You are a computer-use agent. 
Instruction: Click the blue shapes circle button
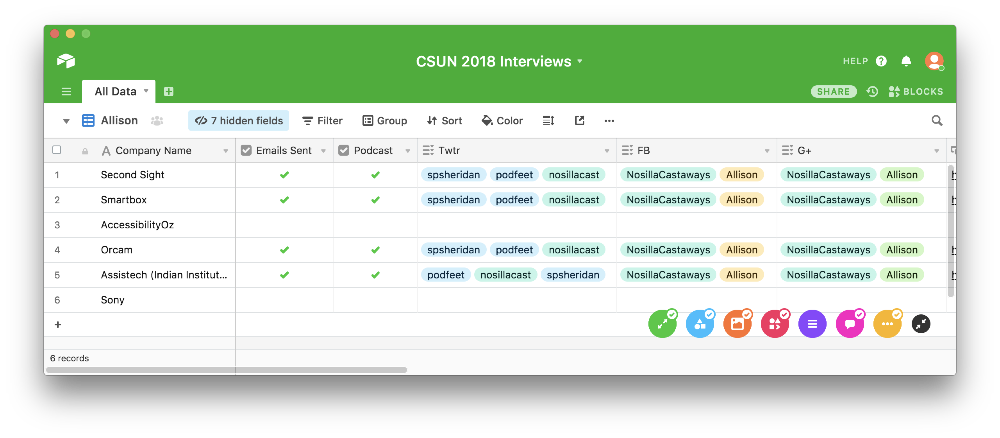click(x=700, y=324)
